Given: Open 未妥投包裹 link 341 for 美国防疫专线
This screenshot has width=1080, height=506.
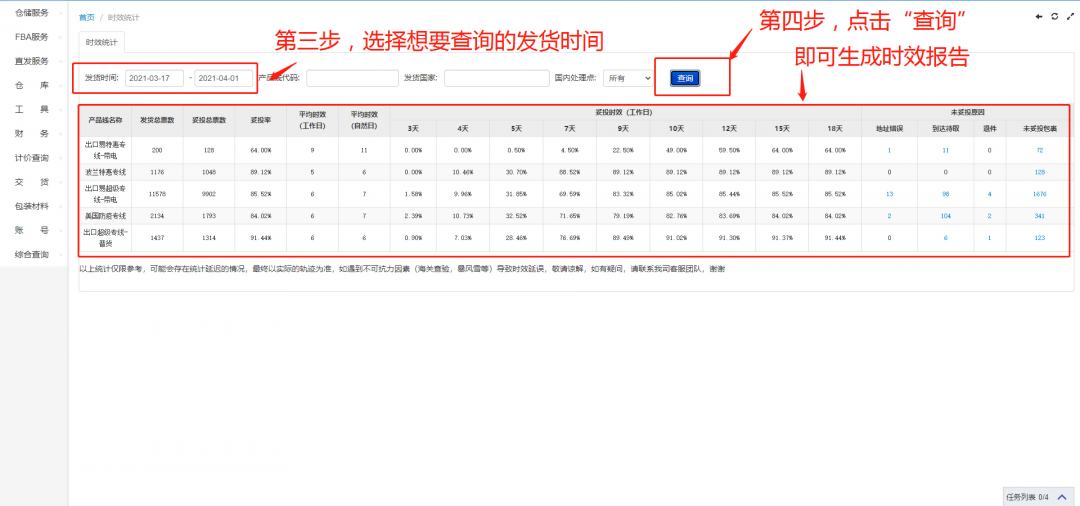Looking at the screenshot, I should tap(1039, 216).
